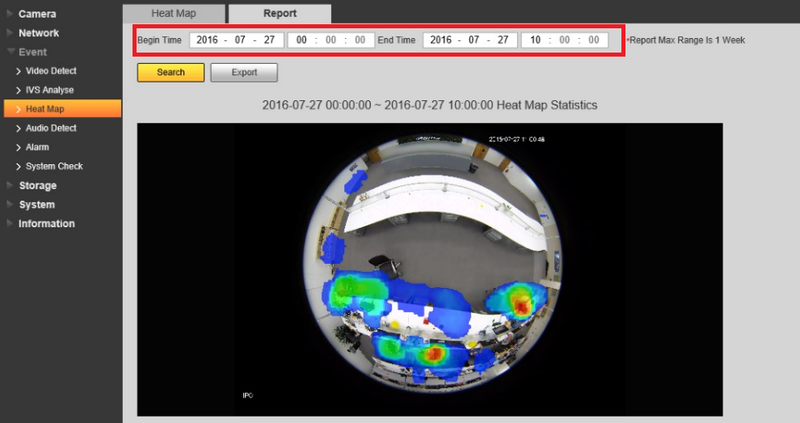Open the Video Detect page
This screenshot has height=423, width=800.
[x=51, y=71]
